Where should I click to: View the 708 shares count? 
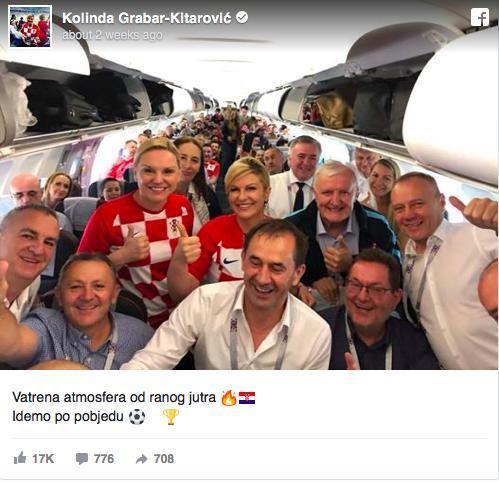[x=164, y=459]
